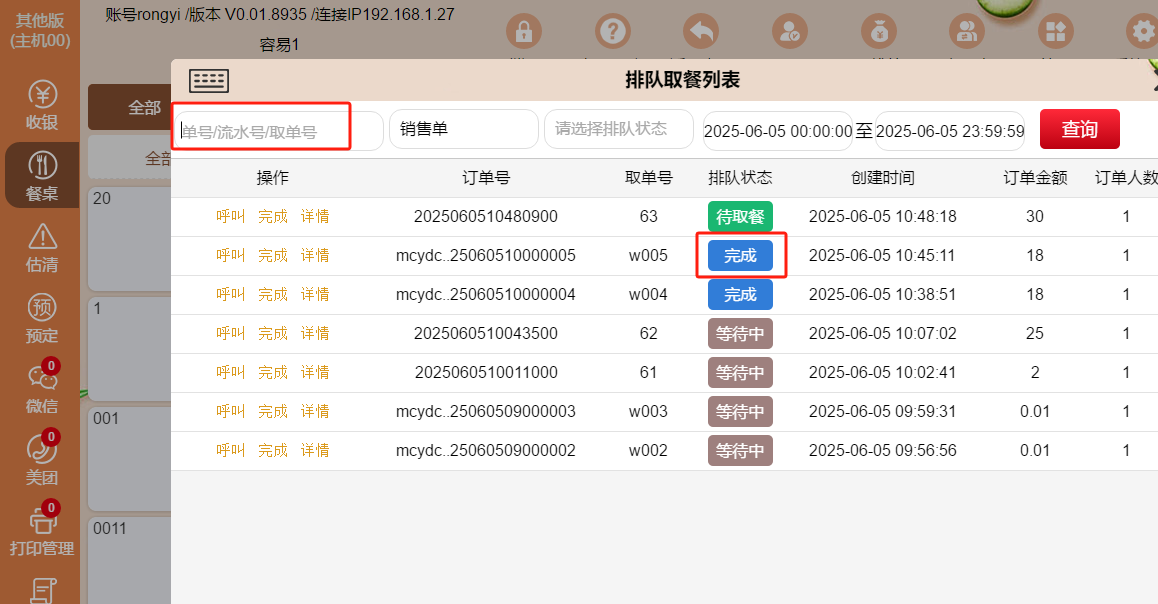
Task: Click table card 0011 in background
Action: tap(130, 560)
